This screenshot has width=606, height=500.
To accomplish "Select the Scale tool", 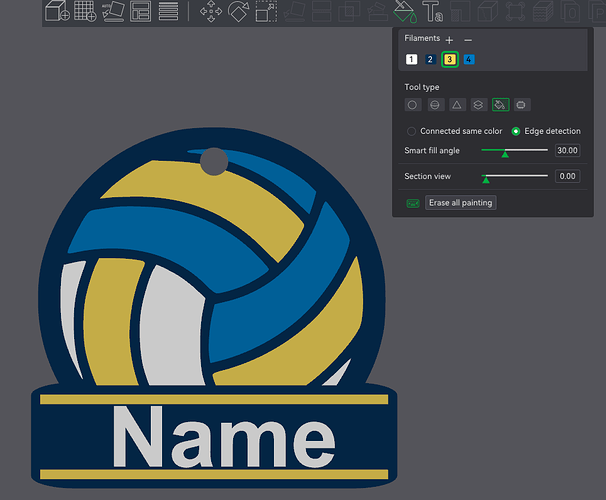I will pos(266,12).
